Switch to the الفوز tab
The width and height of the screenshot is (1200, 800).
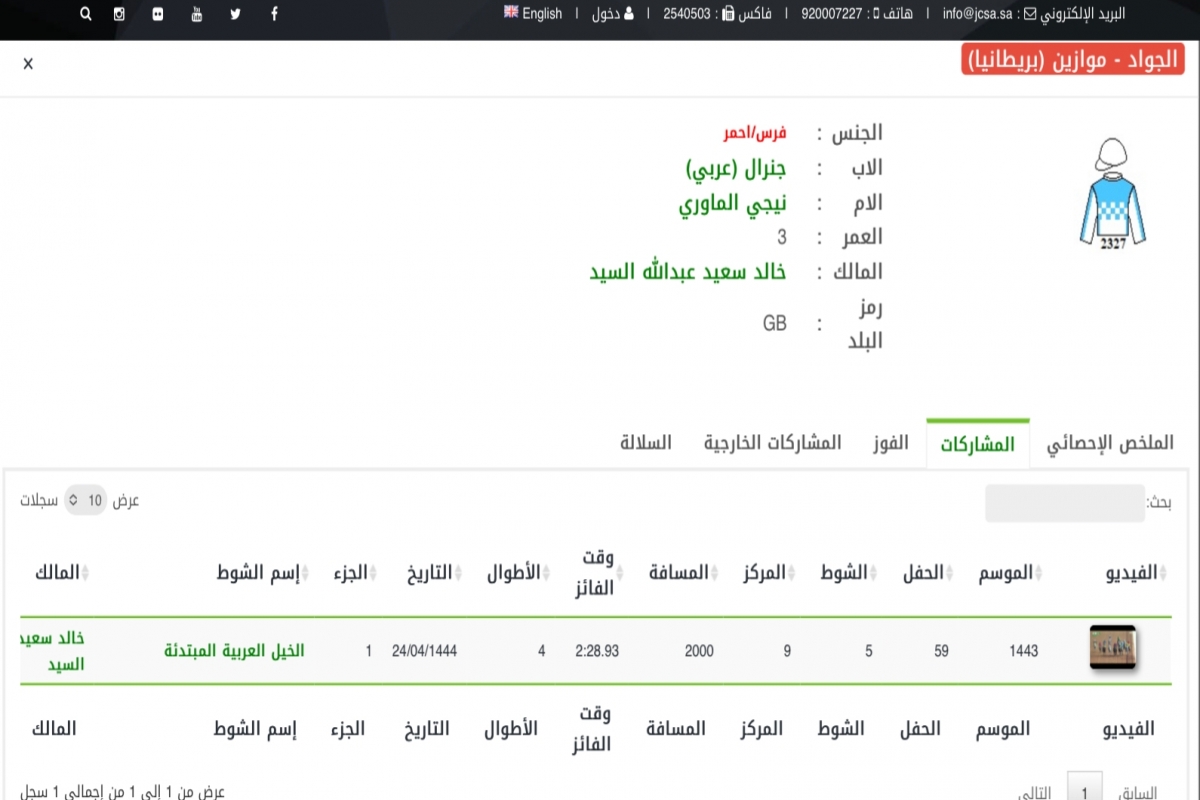[x=892, y=443]
